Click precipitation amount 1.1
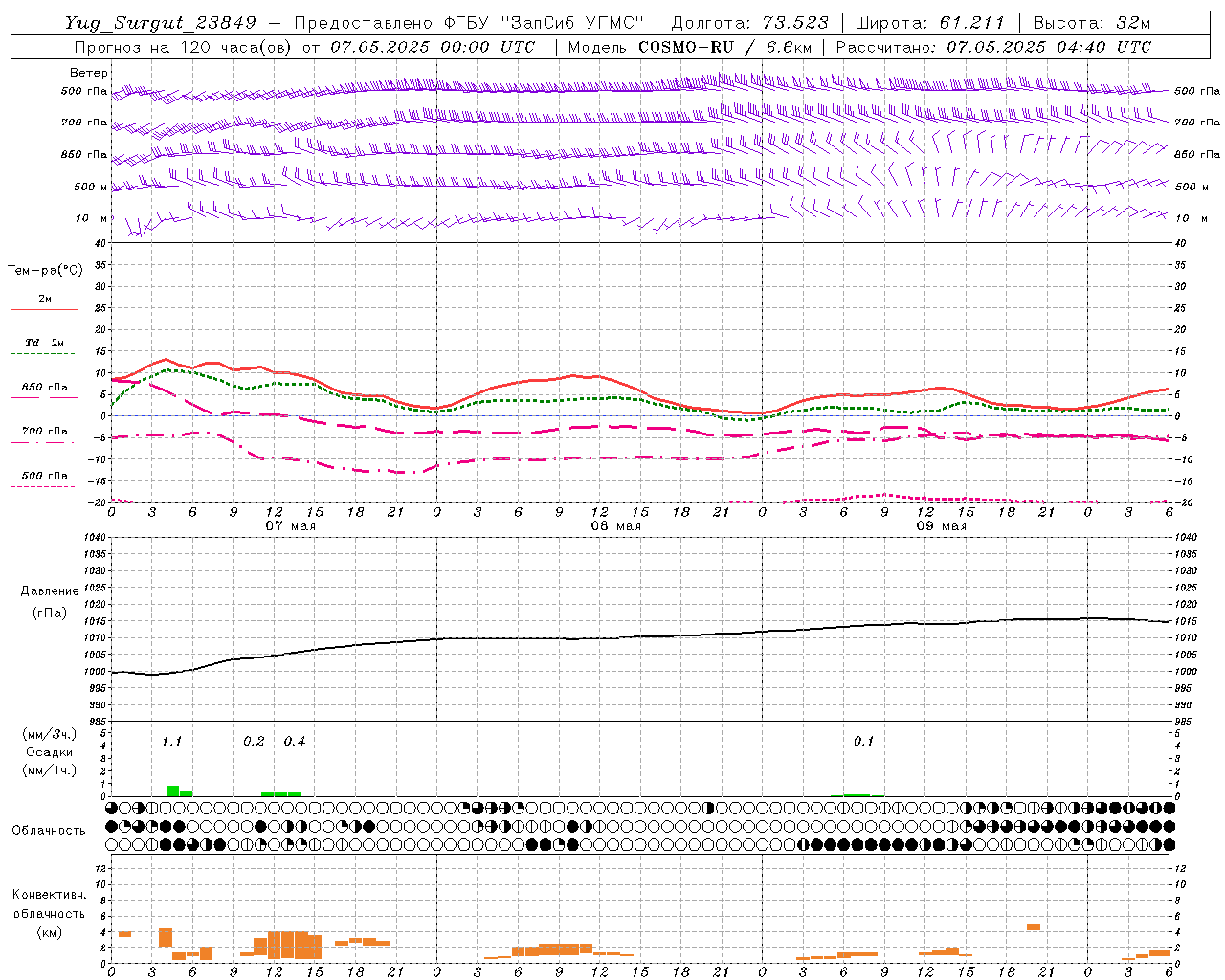 coord(171,742)
